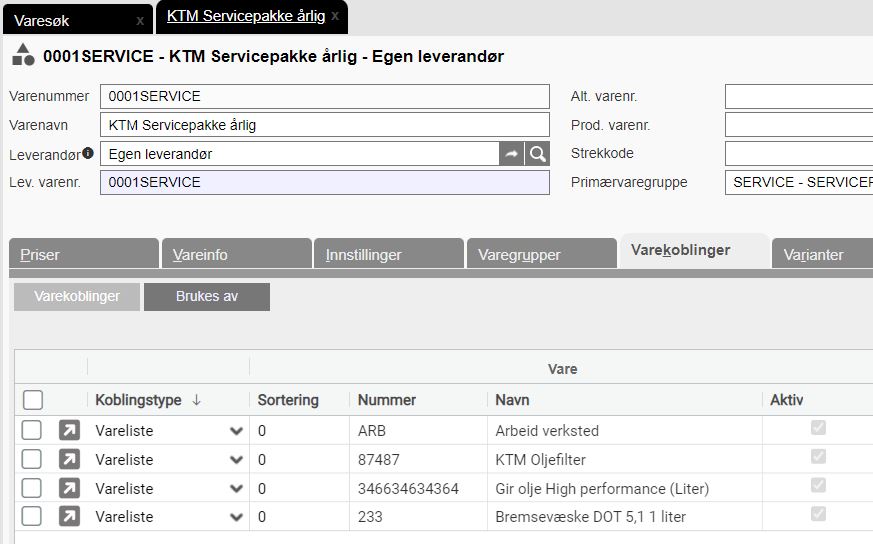Expand Koblingstype dropdown in 233 row
873x544 pixels.
237,517
